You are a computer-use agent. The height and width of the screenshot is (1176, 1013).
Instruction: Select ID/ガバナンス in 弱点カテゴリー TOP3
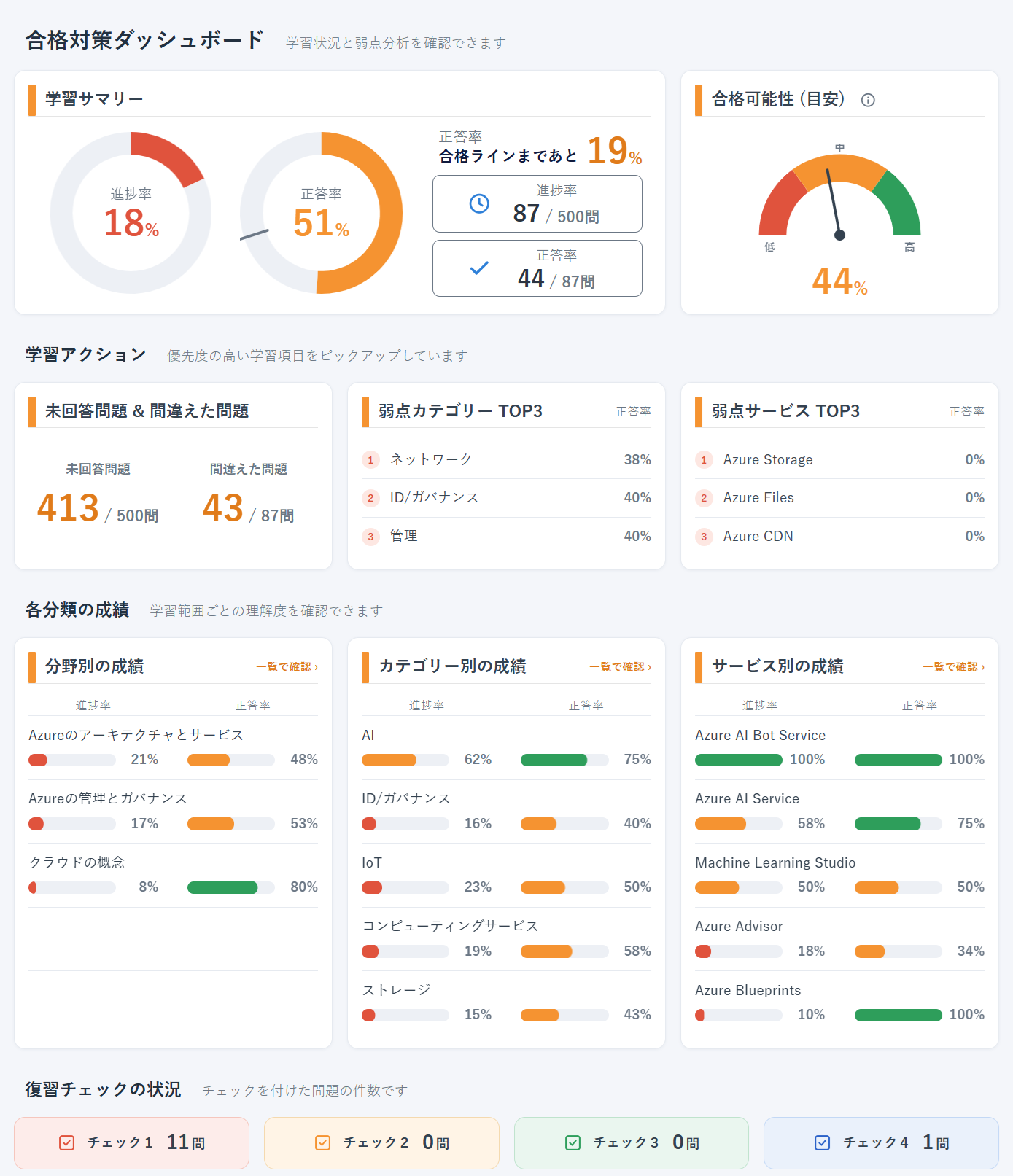pyautogui.click(x=506, y=498)
